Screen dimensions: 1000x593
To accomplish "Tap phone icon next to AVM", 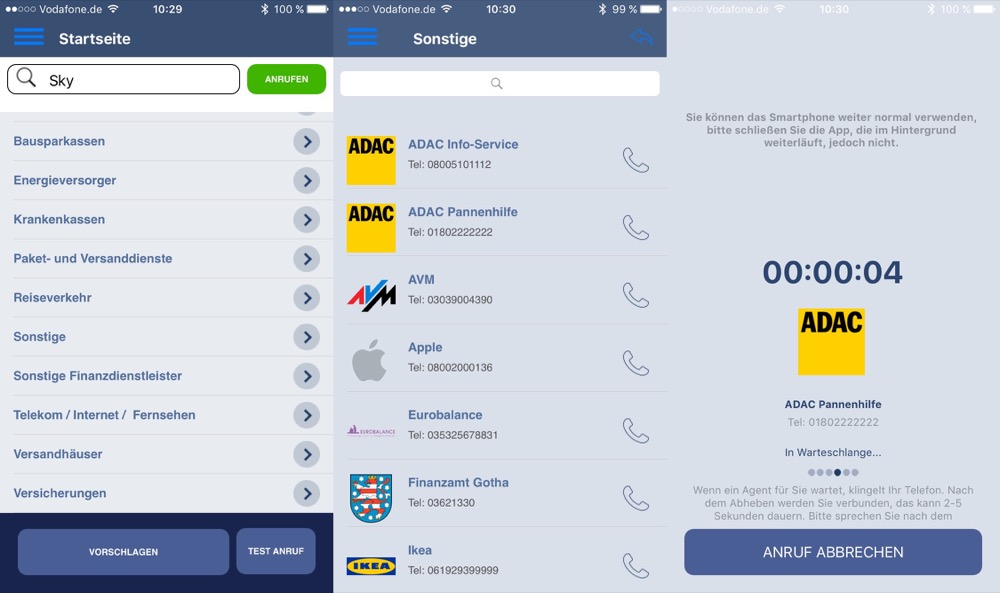I will coord(636,295).
